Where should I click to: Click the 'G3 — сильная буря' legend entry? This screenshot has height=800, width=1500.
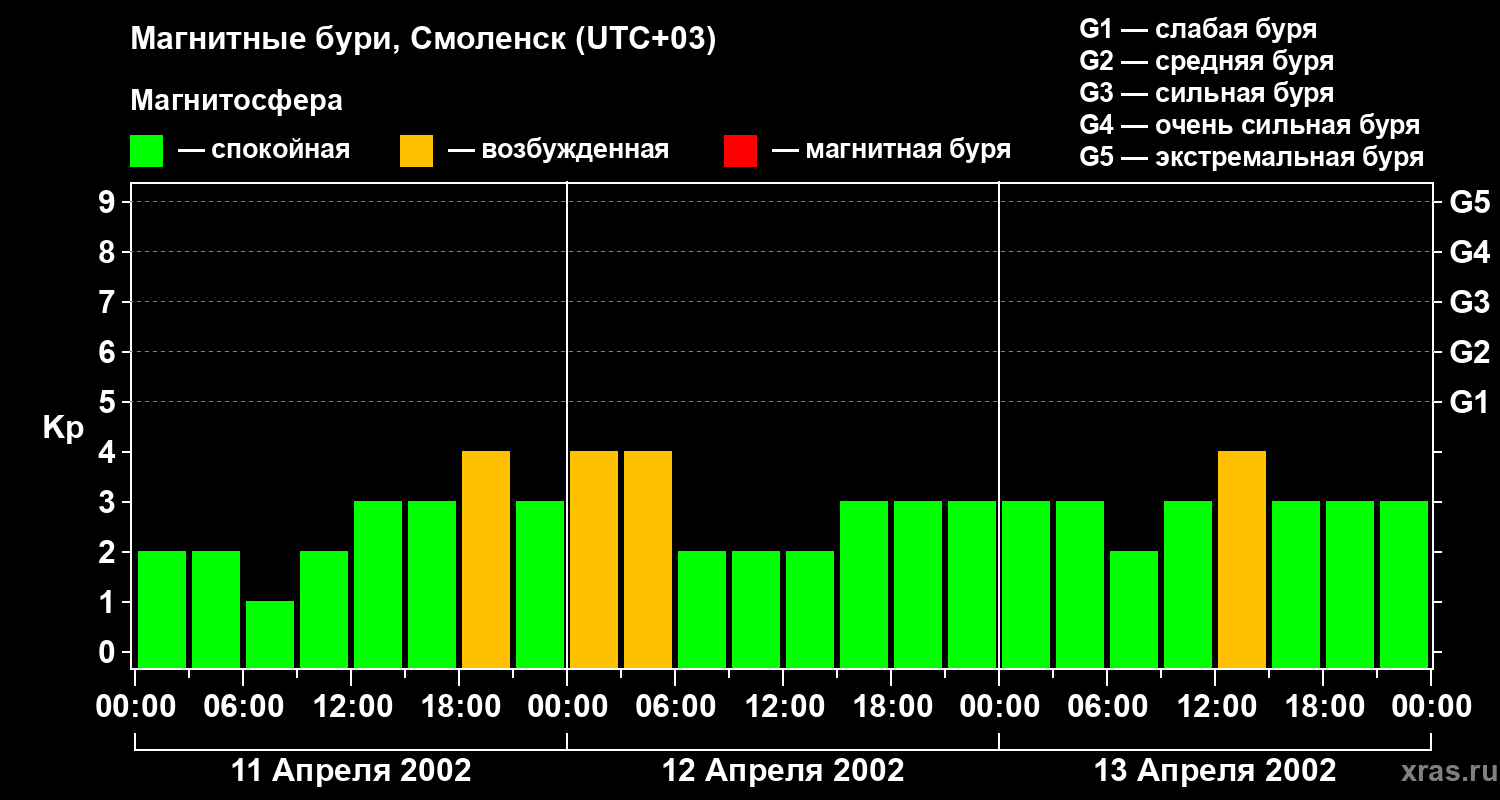1206,93
